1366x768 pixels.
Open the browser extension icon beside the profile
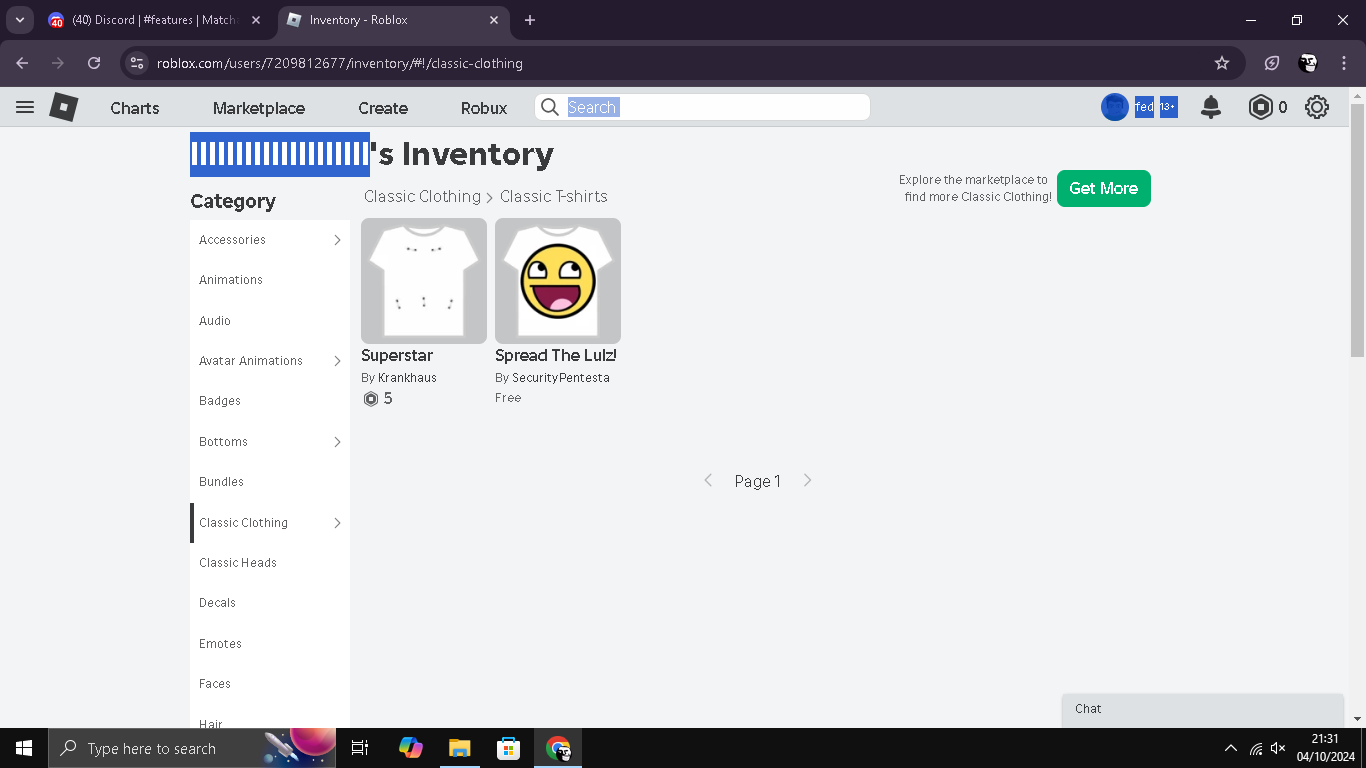tap(1272, 63)
